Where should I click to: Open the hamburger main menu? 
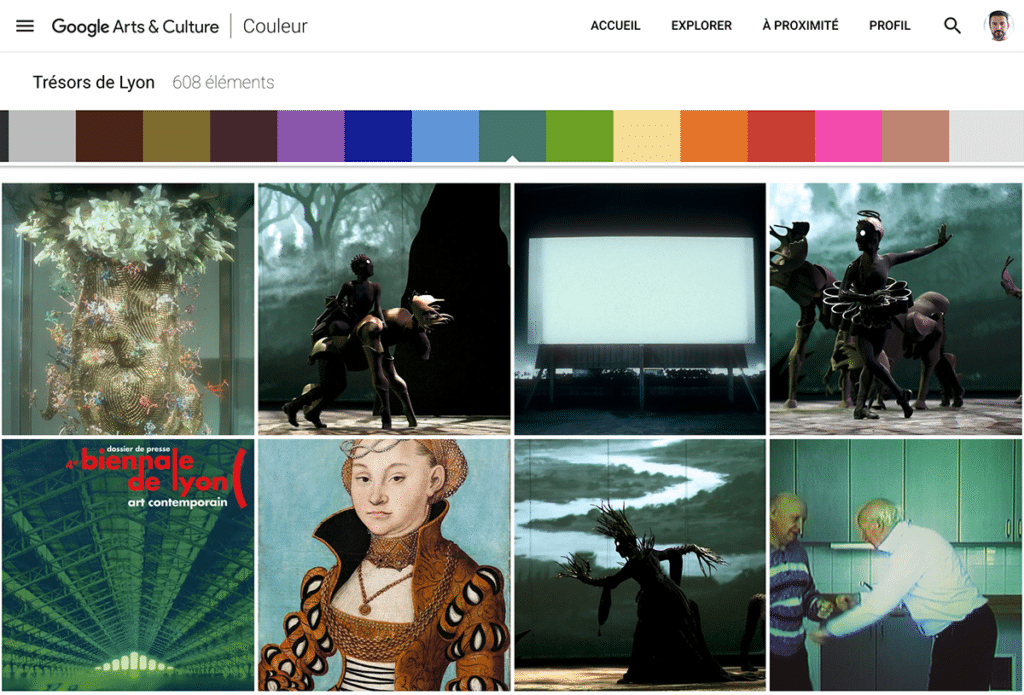point(25,26)
